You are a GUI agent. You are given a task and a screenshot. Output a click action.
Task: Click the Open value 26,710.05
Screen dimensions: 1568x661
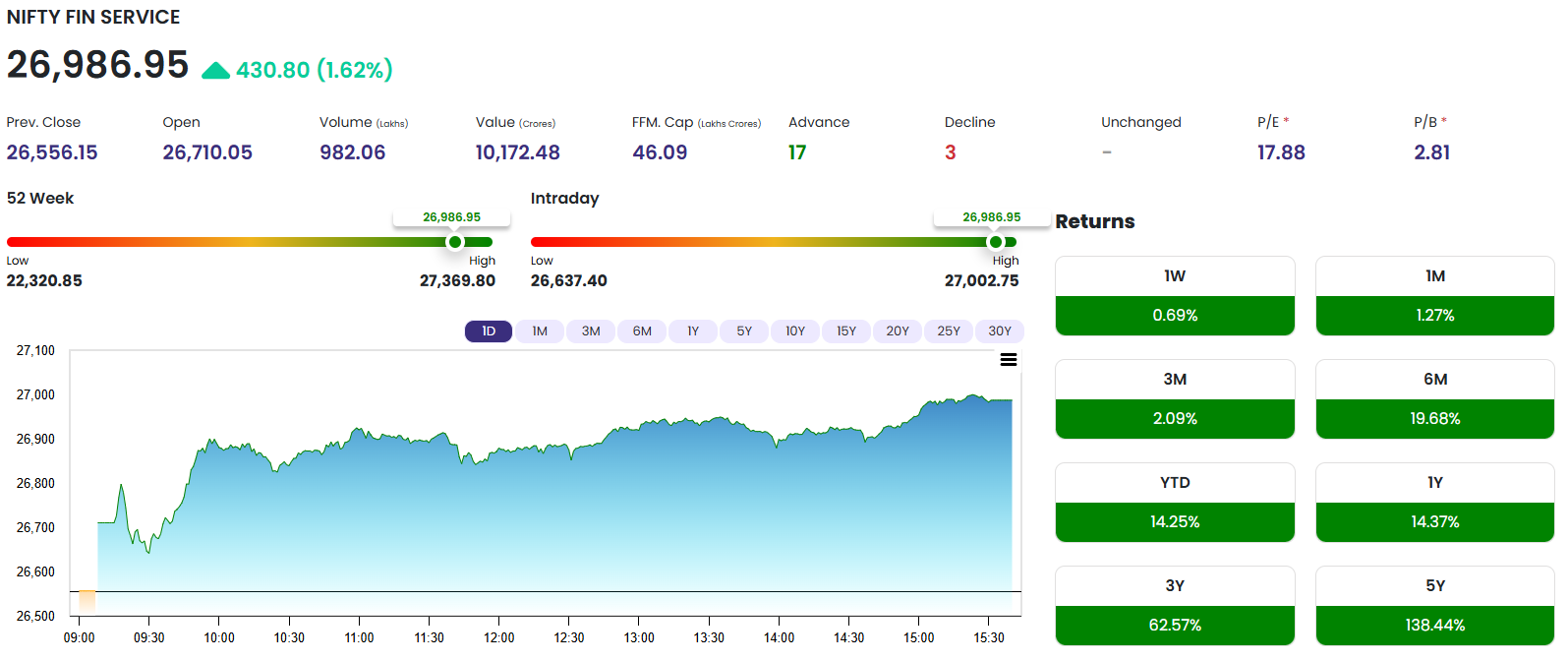[x=207, y=152]
